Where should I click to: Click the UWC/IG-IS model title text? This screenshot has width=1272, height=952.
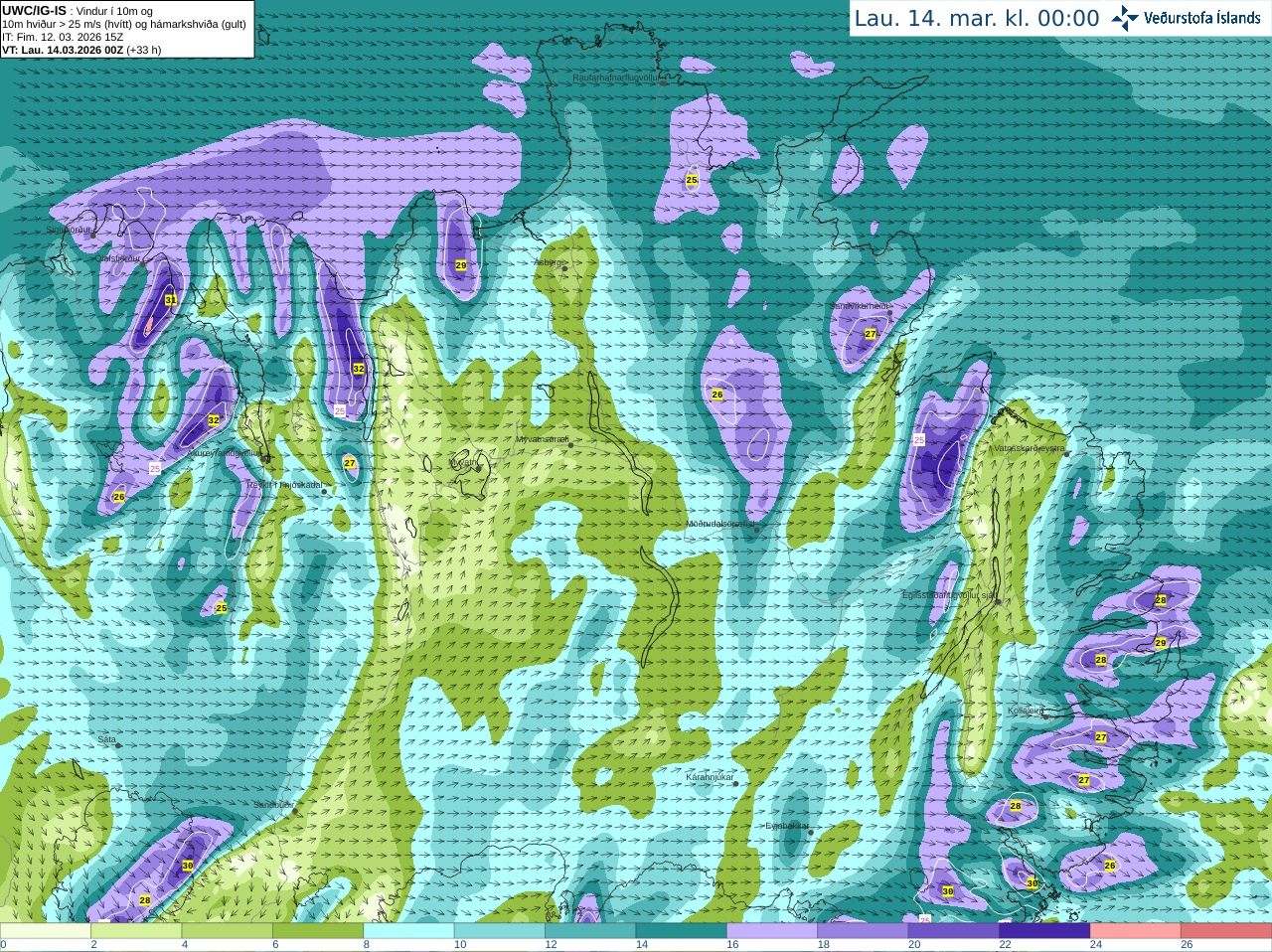pos(34,11)
